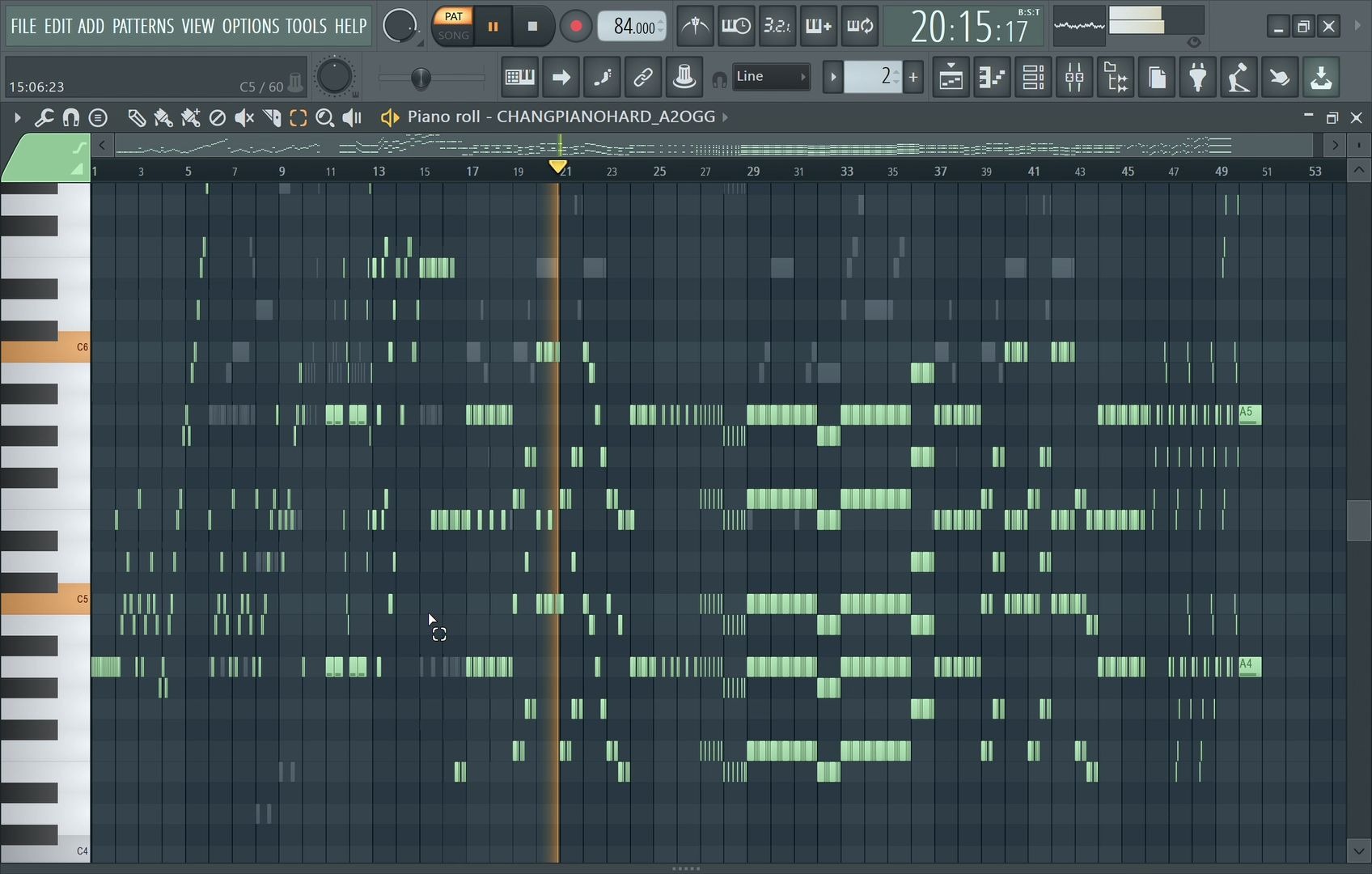Select the Draw pencil tool
This screenshot has width=1372, height=874.
point(137,118)
